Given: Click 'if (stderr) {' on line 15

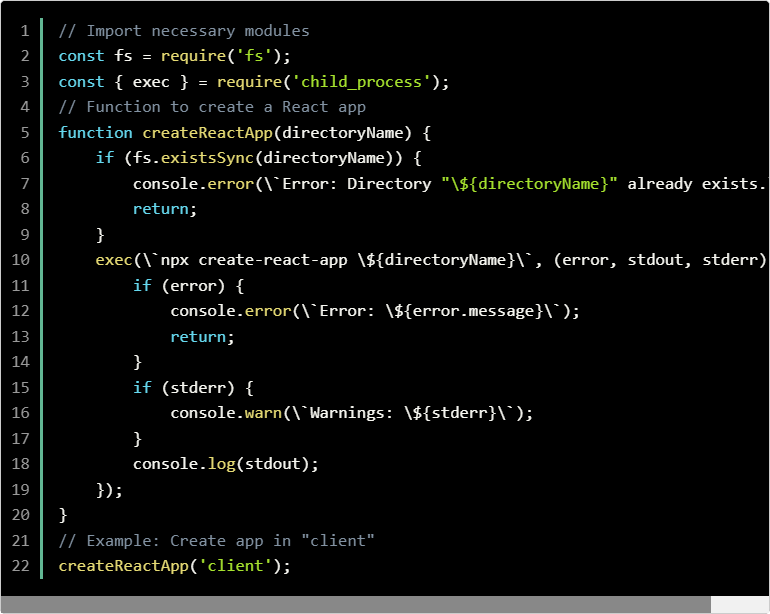Looking at the screenshot, I should point(193,388).
